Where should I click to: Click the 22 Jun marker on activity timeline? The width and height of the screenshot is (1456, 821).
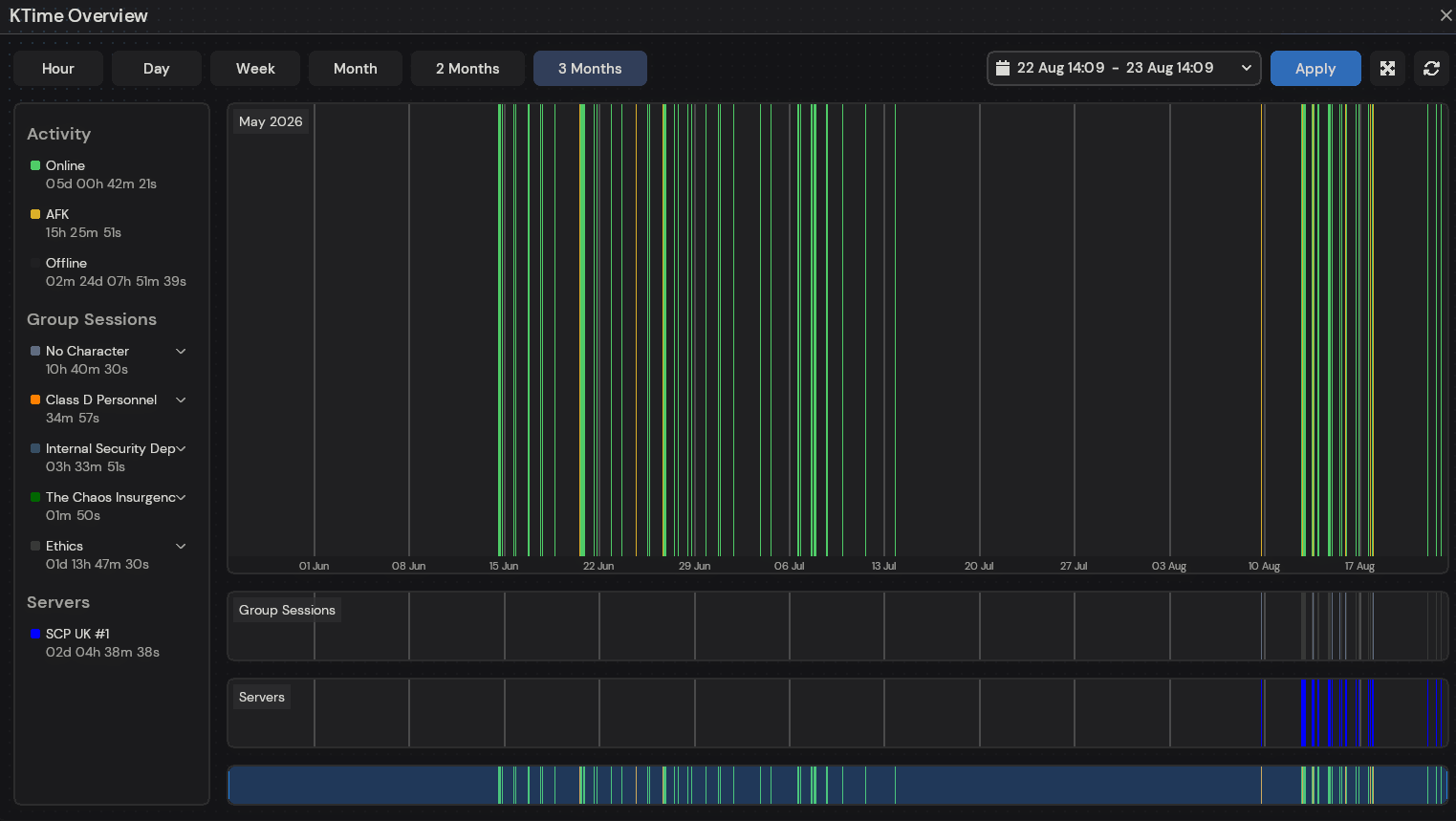coord(598,566)
